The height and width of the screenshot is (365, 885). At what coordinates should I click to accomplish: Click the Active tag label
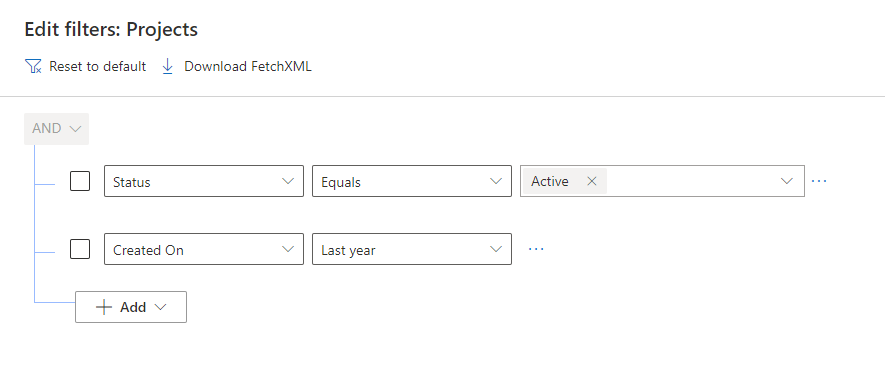(x=550, y=181)
